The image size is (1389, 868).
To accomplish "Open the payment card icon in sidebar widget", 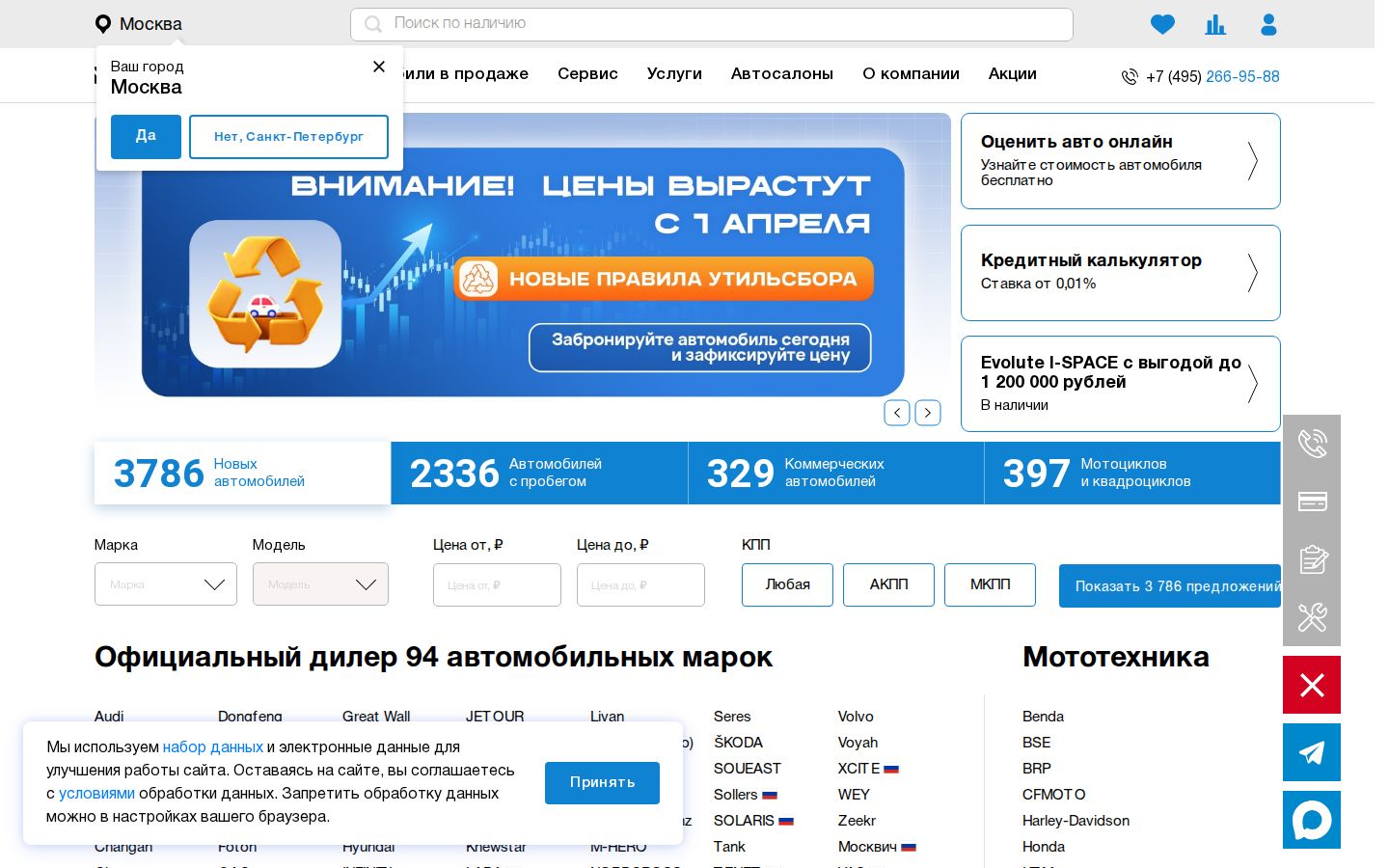I will [1312, 502].
